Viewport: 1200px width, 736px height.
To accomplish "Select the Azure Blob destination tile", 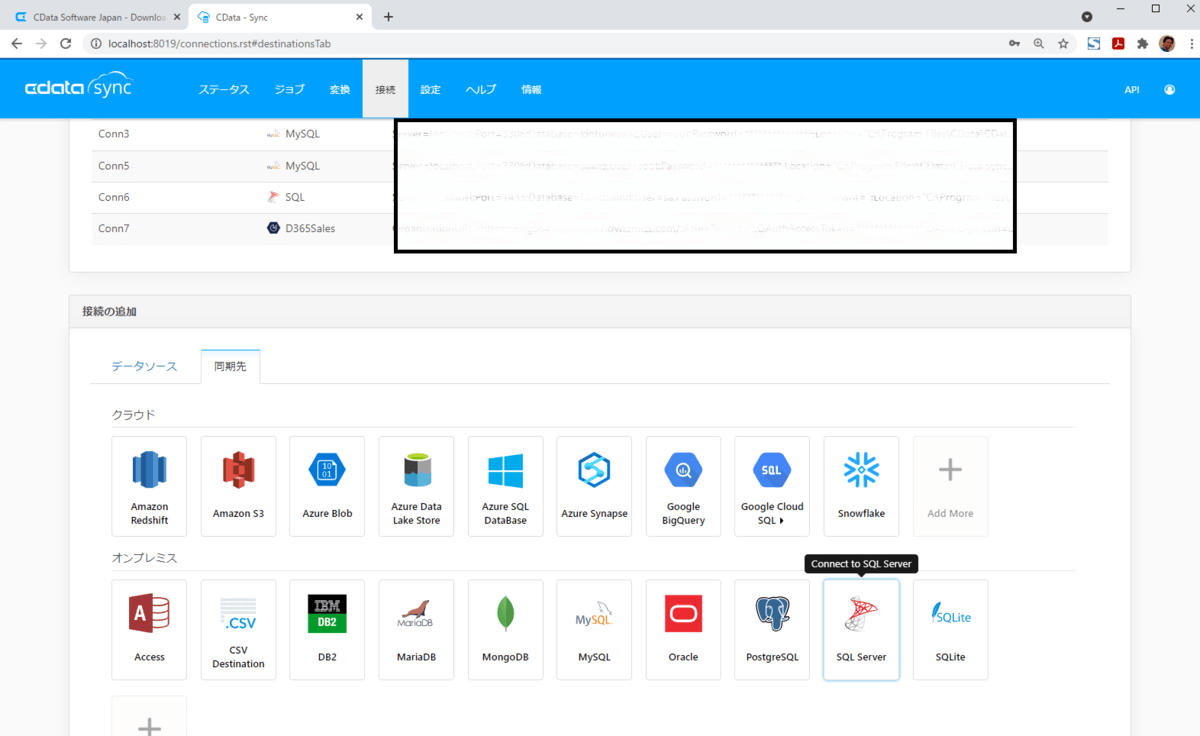I will tap(327, 486).
